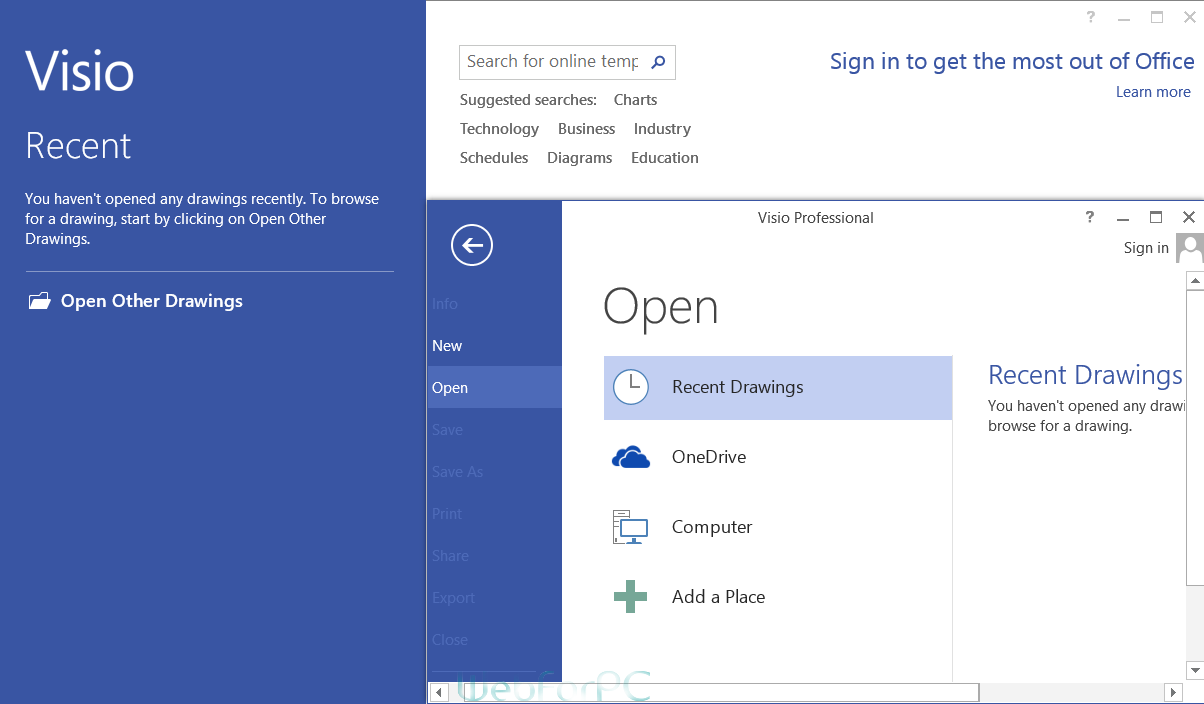Click the green plus Add a Place icon
Screen dimensions: 1204x704
coord(631,597)
